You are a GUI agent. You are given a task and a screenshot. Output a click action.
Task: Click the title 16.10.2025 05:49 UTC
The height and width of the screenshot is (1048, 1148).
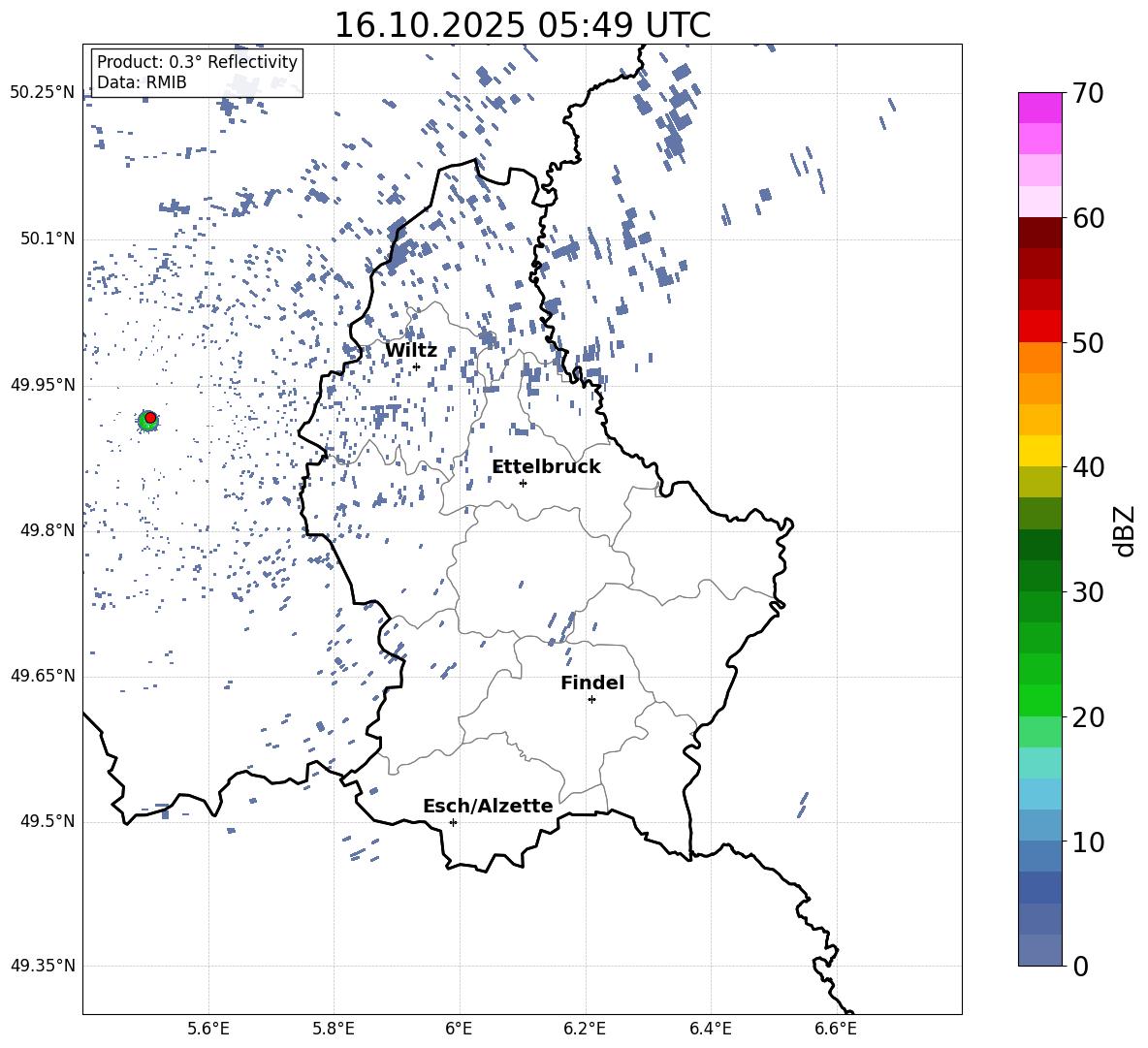pos(523,25)
